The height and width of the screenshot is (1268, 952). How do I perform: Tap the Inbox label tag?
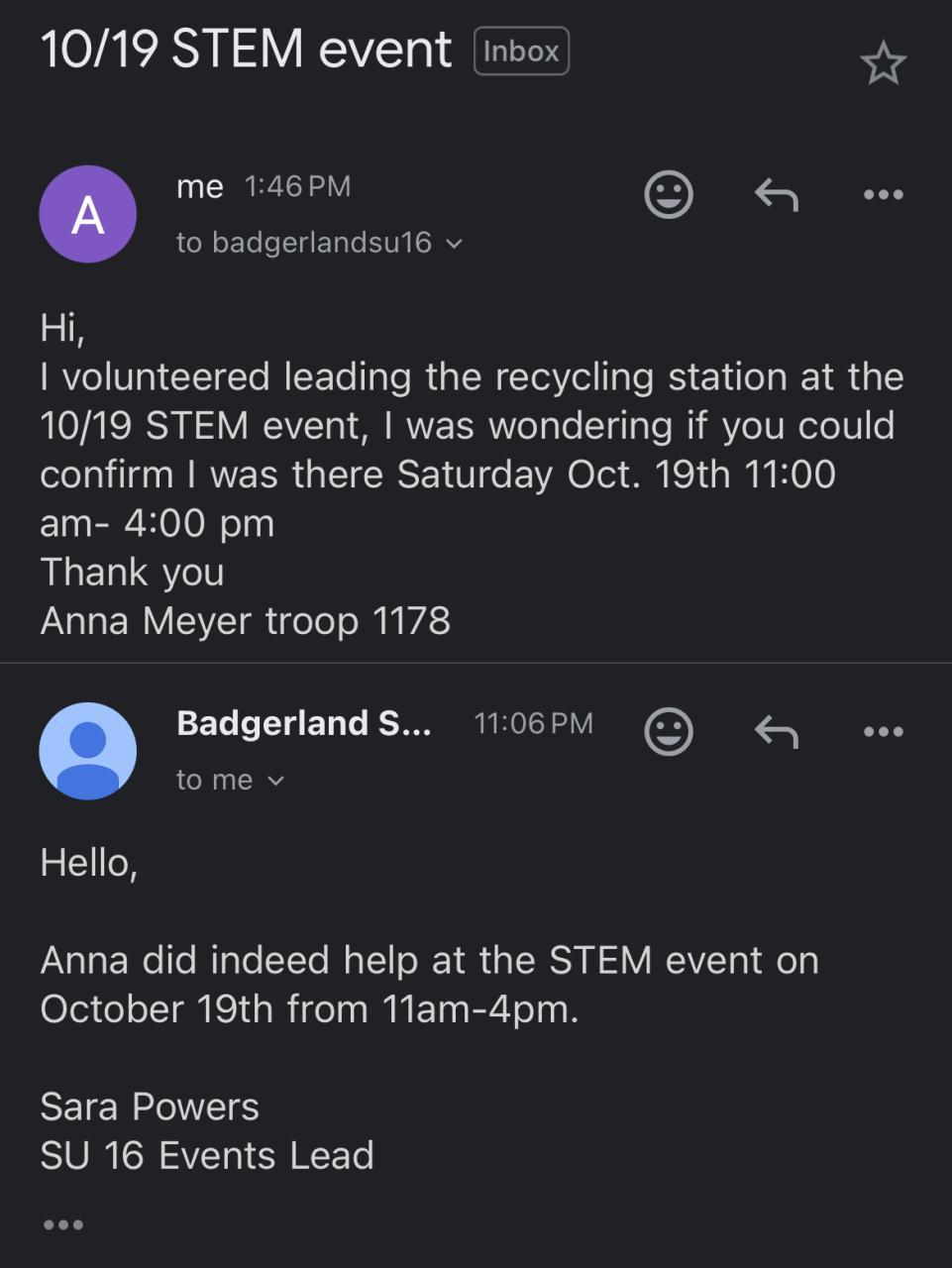[521, 52]
